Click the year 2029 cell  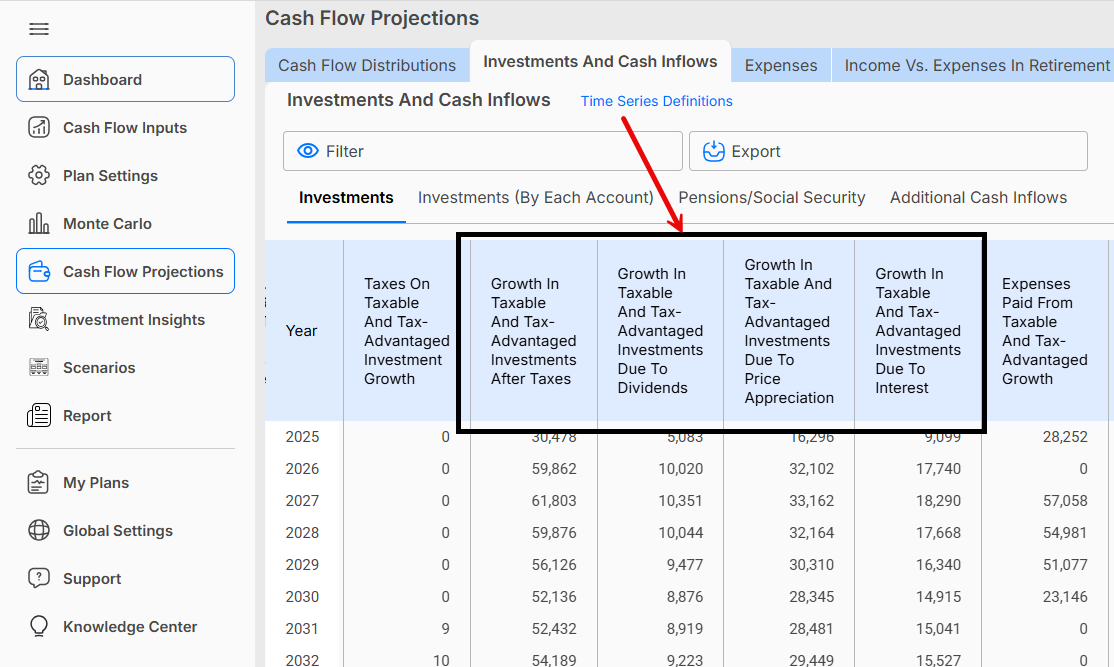[303, 565]
